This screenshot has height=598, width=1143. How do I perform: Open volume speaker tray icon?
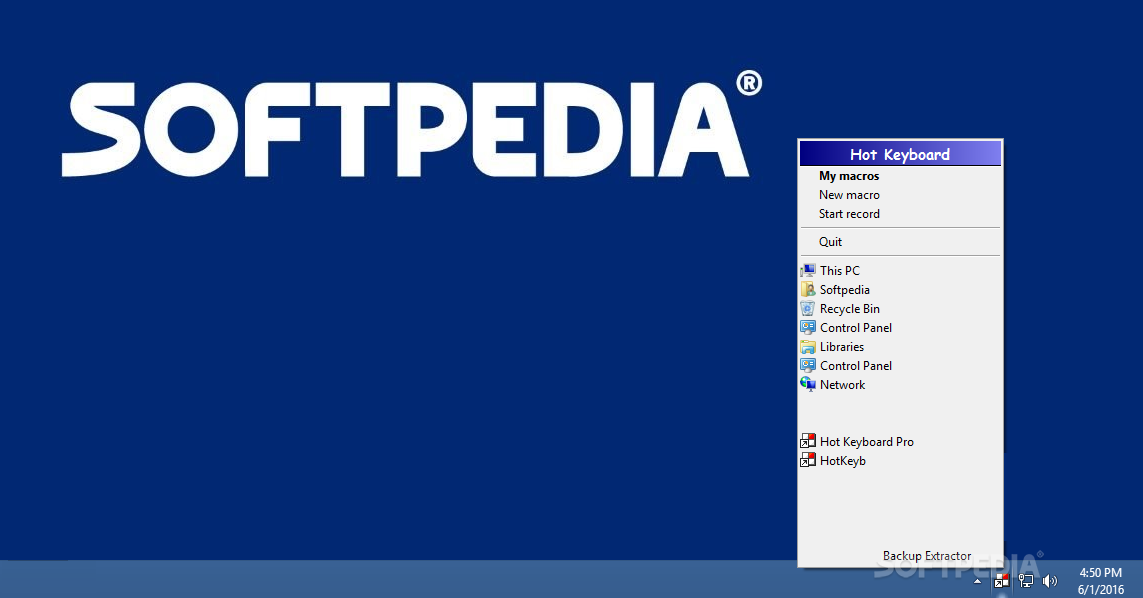pyautogui.click(x=1050, y=581)
